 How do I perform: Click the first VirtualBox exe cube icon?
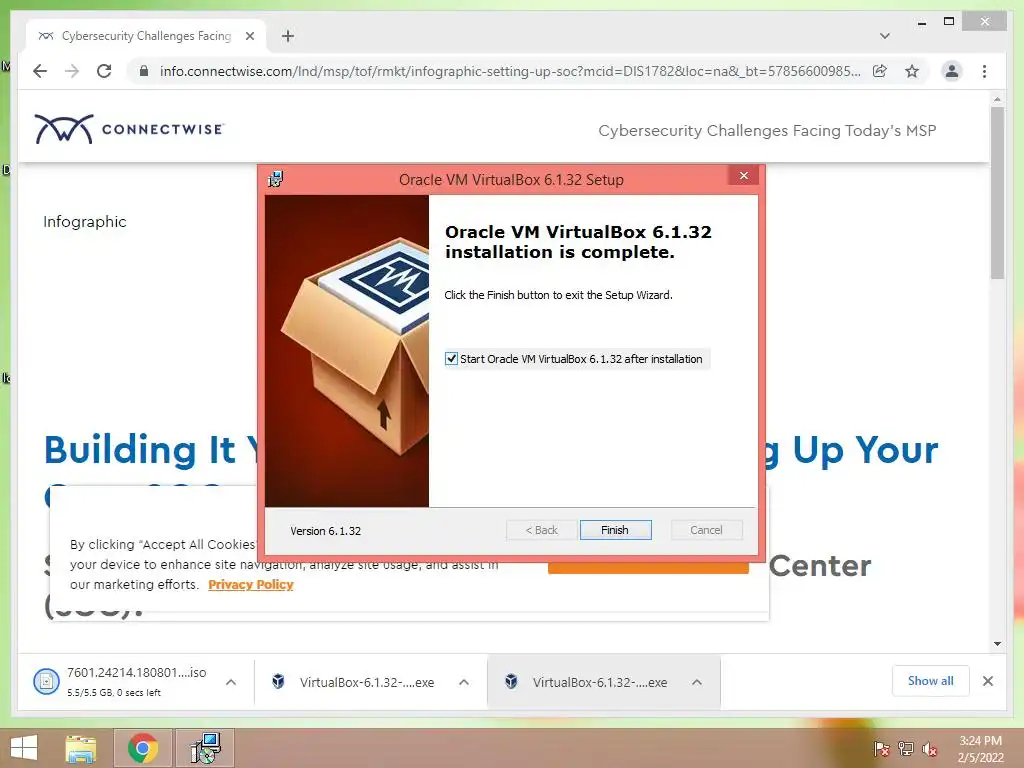[278, 682]
